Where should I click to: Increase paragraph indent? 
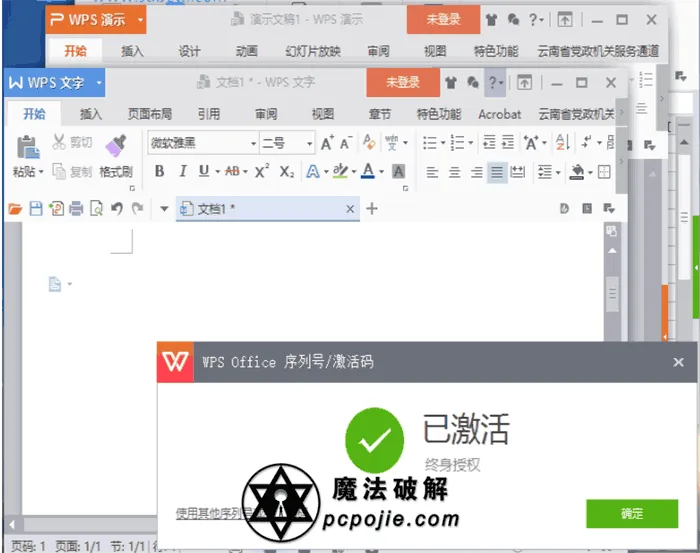508,143
